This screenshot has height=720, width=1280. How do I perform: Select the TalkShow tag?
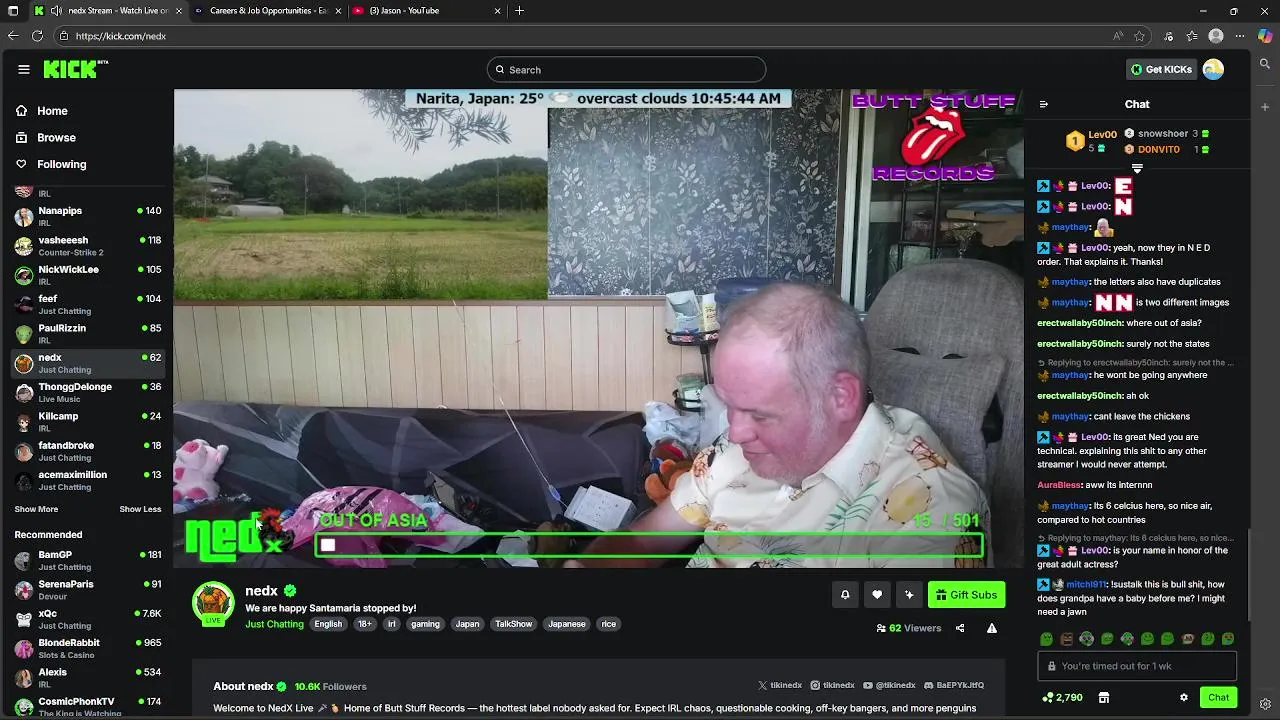514,624
